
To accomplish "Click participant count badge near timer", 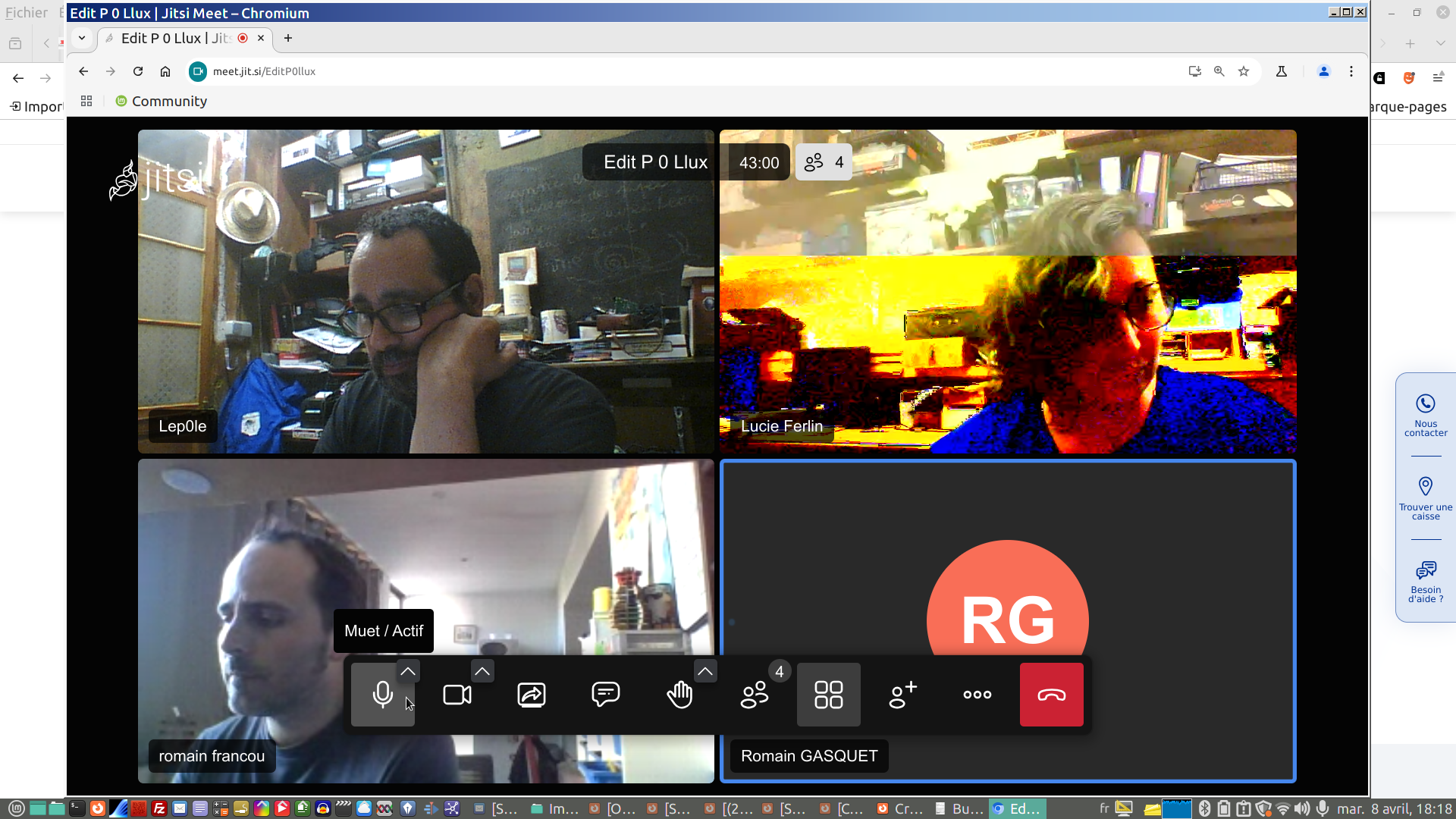I will pyautogui.click(x=824, y=162).
